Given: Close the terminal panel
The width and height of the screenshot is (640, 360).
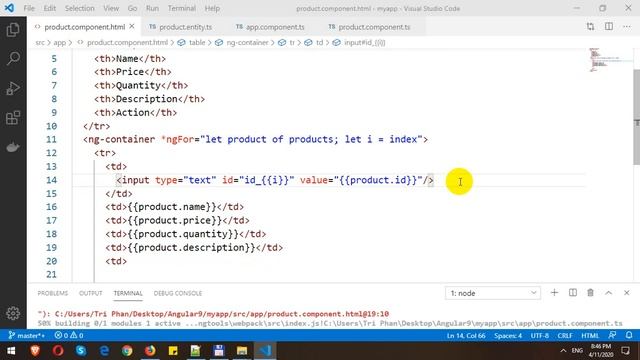Looking at the screenshot, I should pos(627,293).
